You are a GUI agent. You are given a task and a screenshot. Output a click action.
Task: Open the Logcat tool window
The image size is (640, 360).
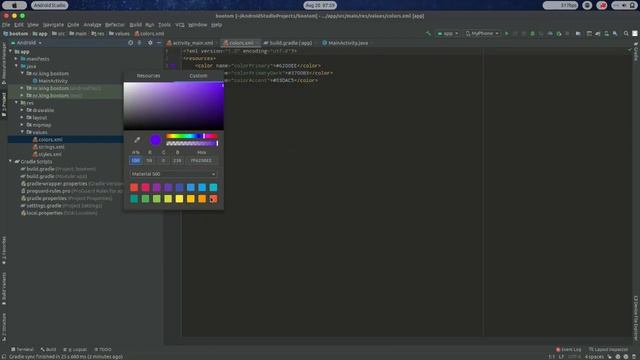pyautogui.click(x=75, y=349)
